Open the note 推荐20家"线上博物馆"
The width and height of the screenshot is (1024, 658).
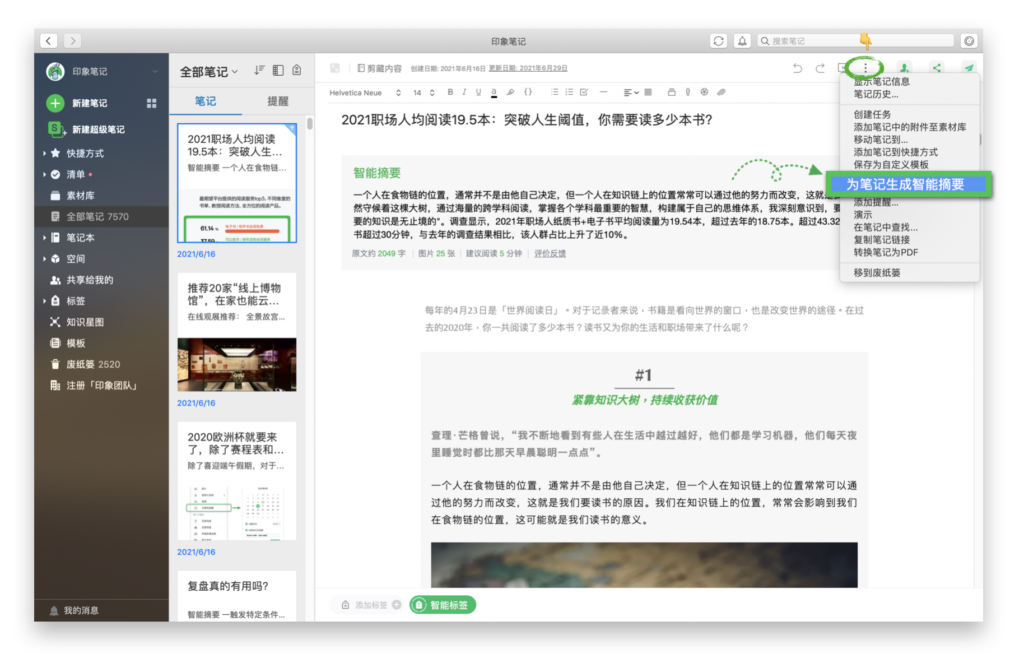point(236,332)
